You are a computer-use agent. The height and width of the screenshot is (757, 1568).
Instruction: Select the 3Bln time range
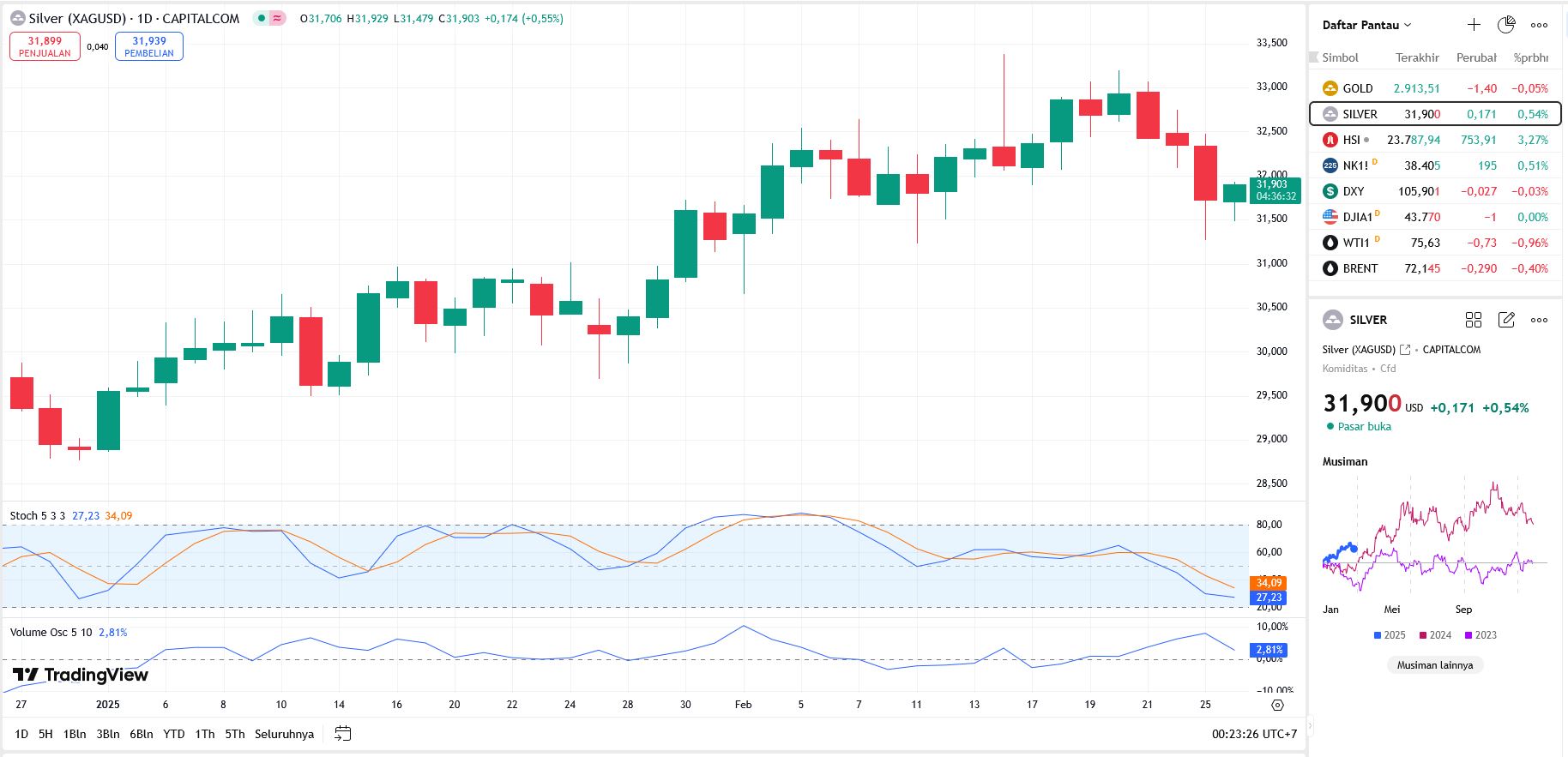(x=108, y=734)
